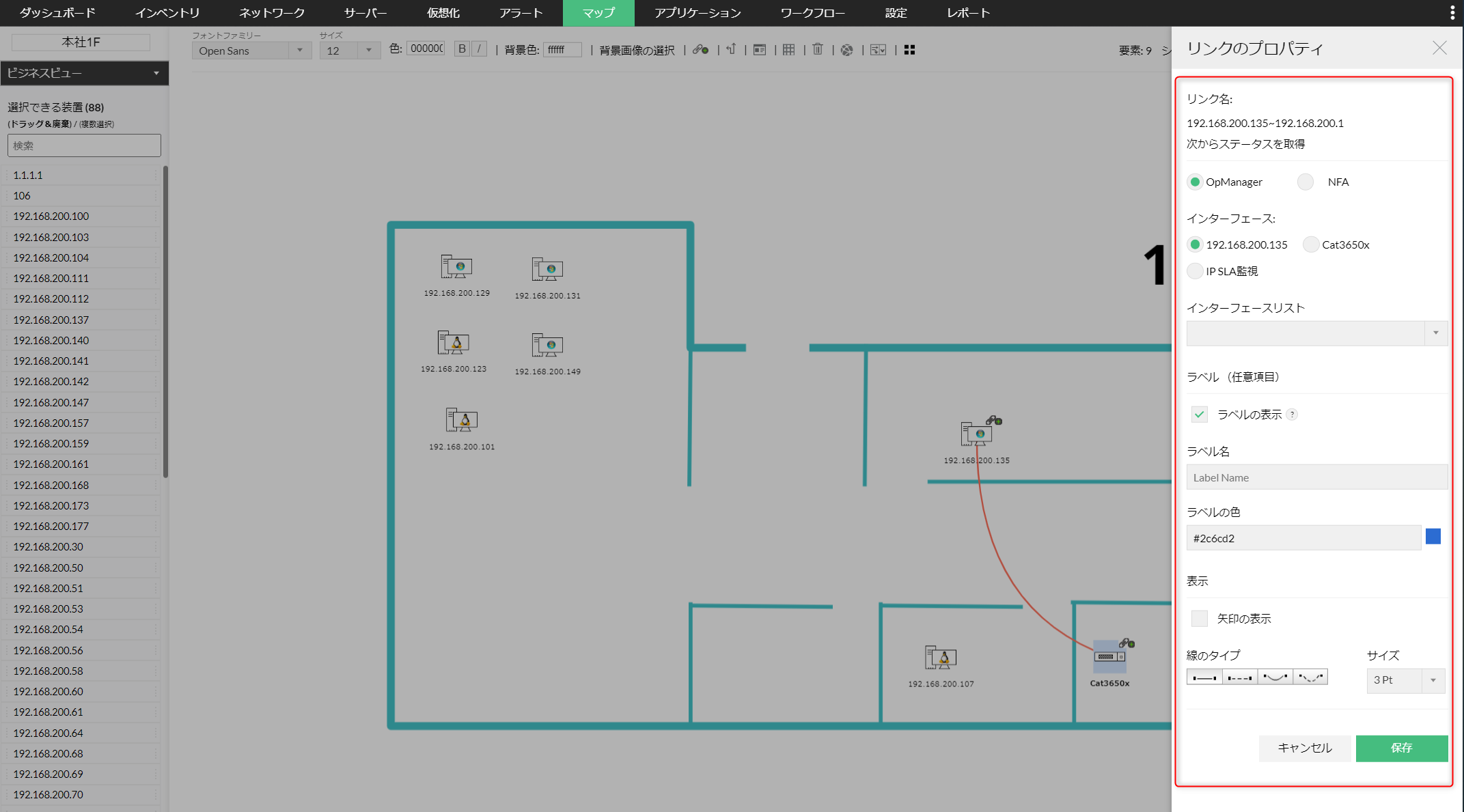Click the Cat3650x switch device icon

(1109, 657)
